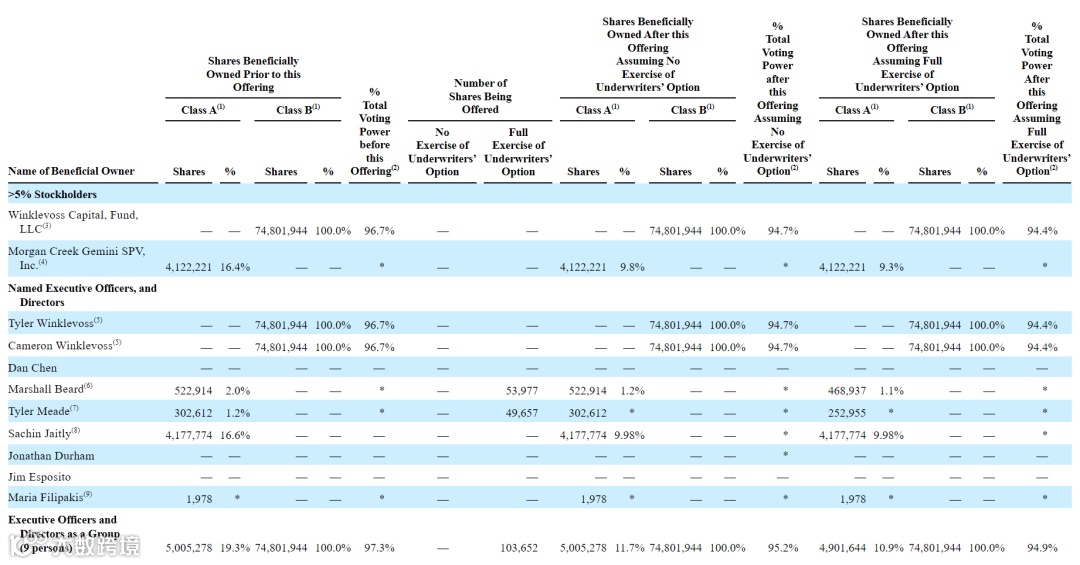Select the 'Jim Esposito' row name
The image size is (1080, 565).
[39, 477]
